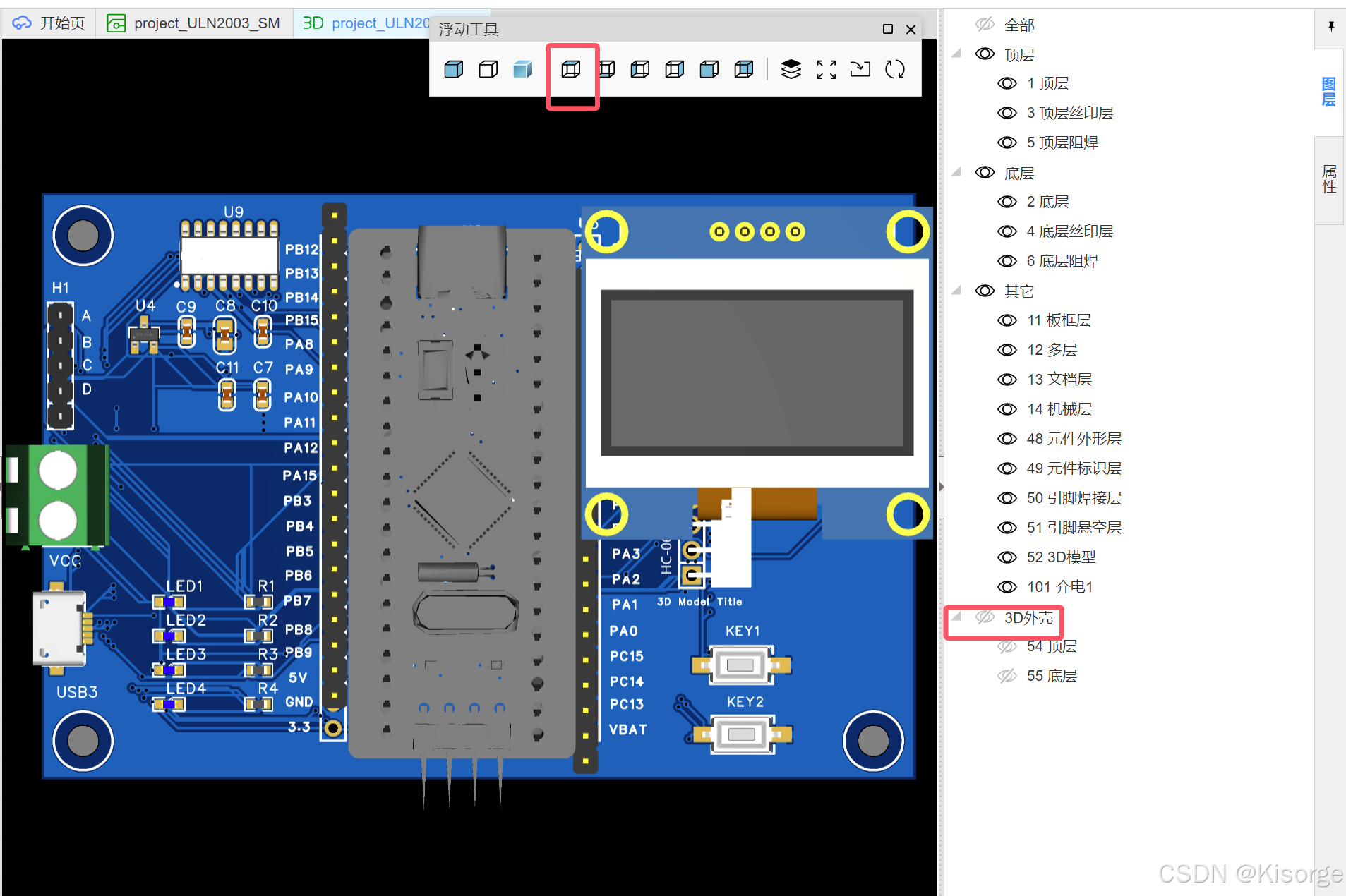
Task: Collapse the 3D外壳 layer group
Action: click(x=957, y=617)
